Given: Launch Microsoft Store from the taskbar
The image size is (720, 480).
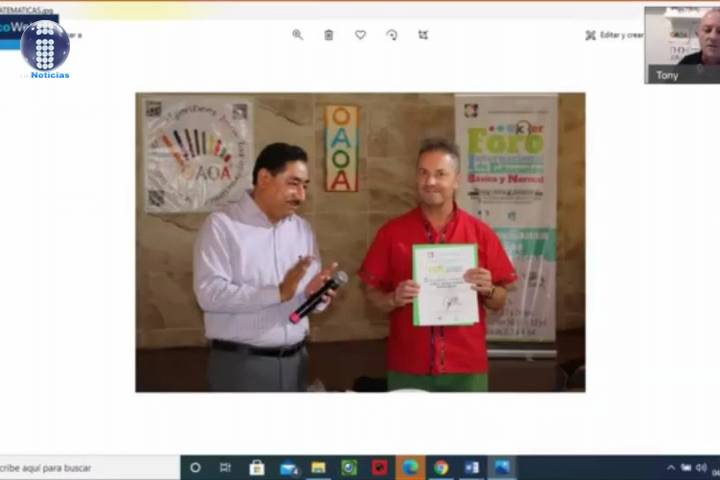Looking at the screenshot, I should point(257,468).
